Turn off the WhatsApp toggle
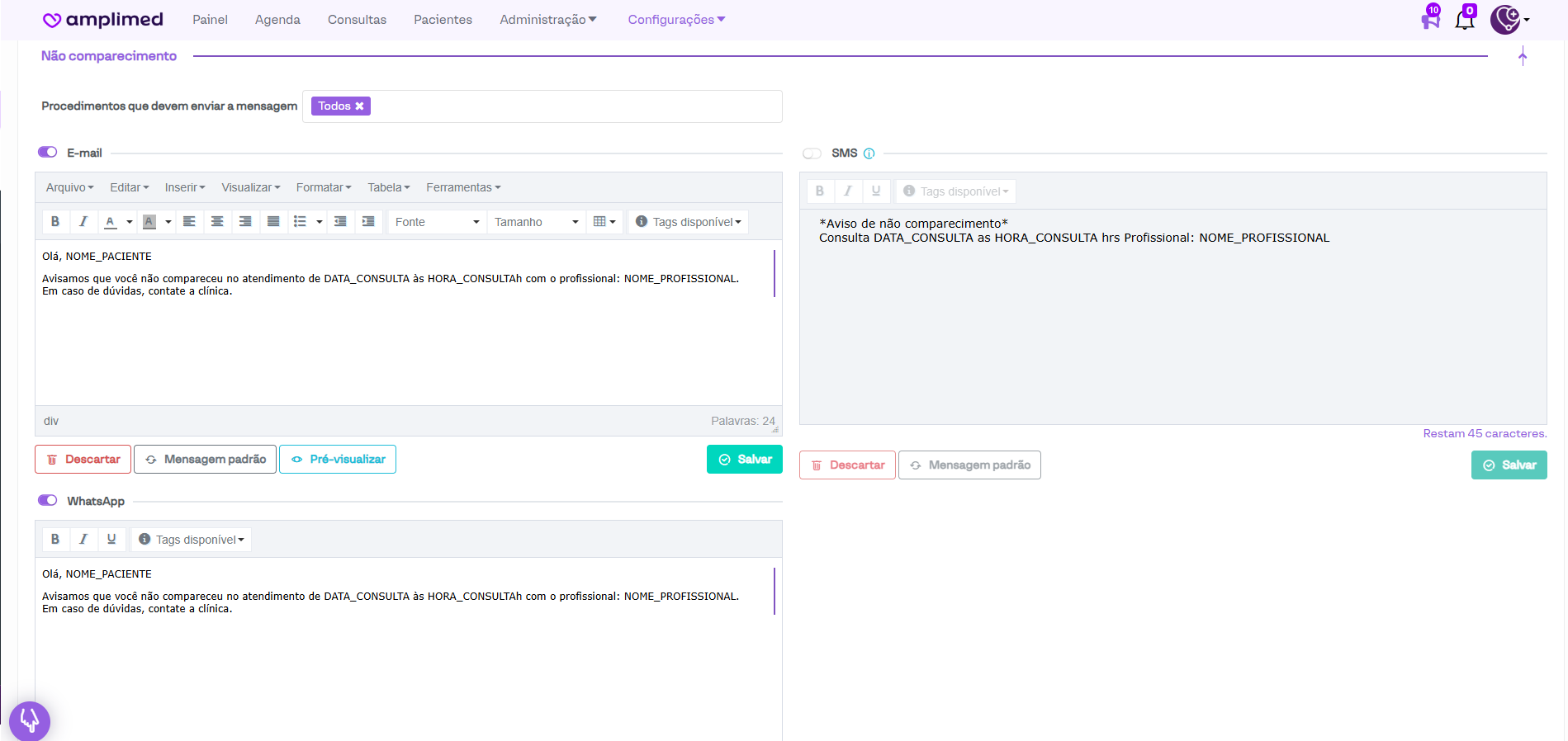 click(48, 500)
